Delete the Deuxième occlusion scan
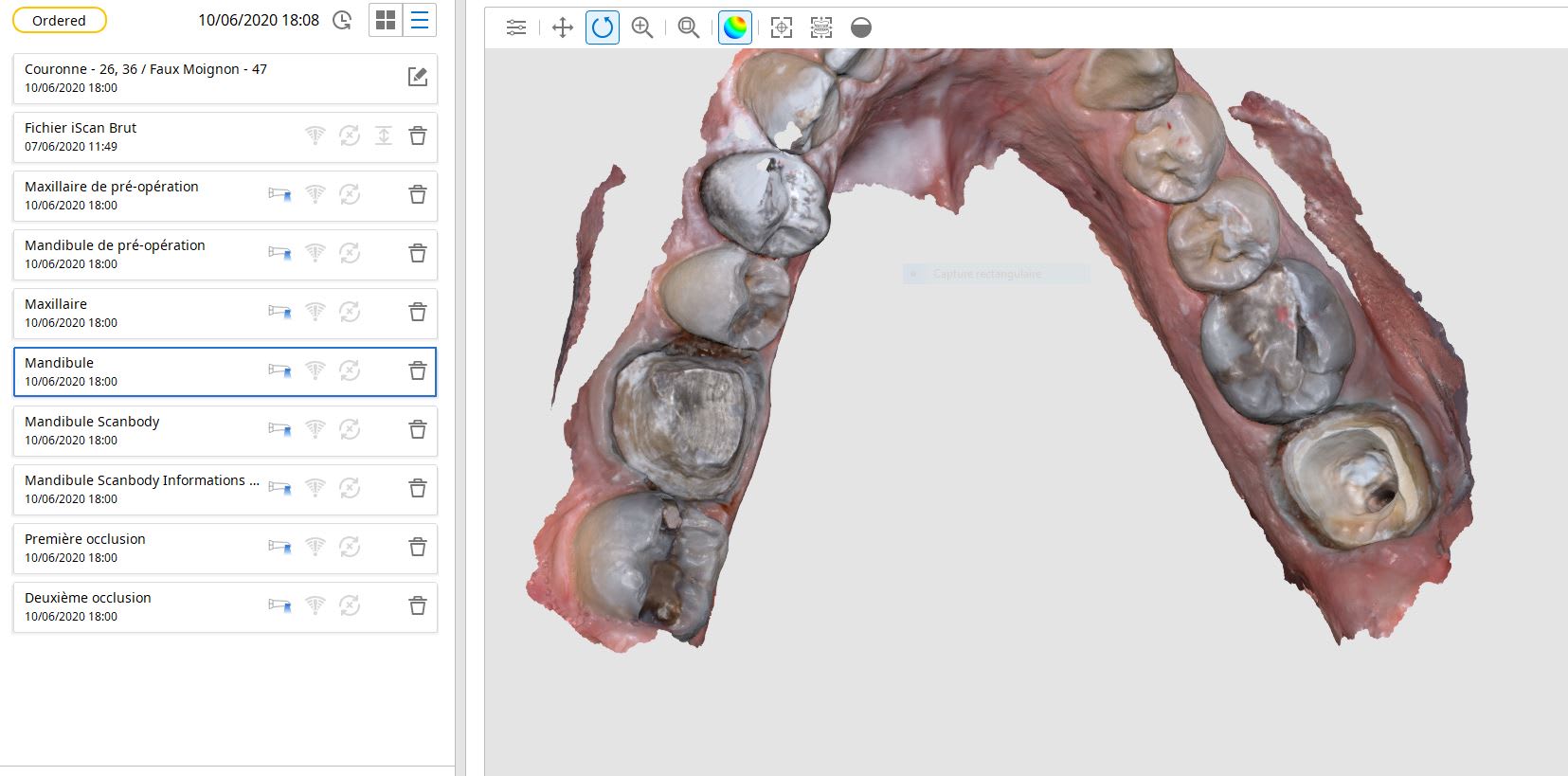Image resolution: width=1568 pixels, height=776 pixels. [x=417, y=606]
